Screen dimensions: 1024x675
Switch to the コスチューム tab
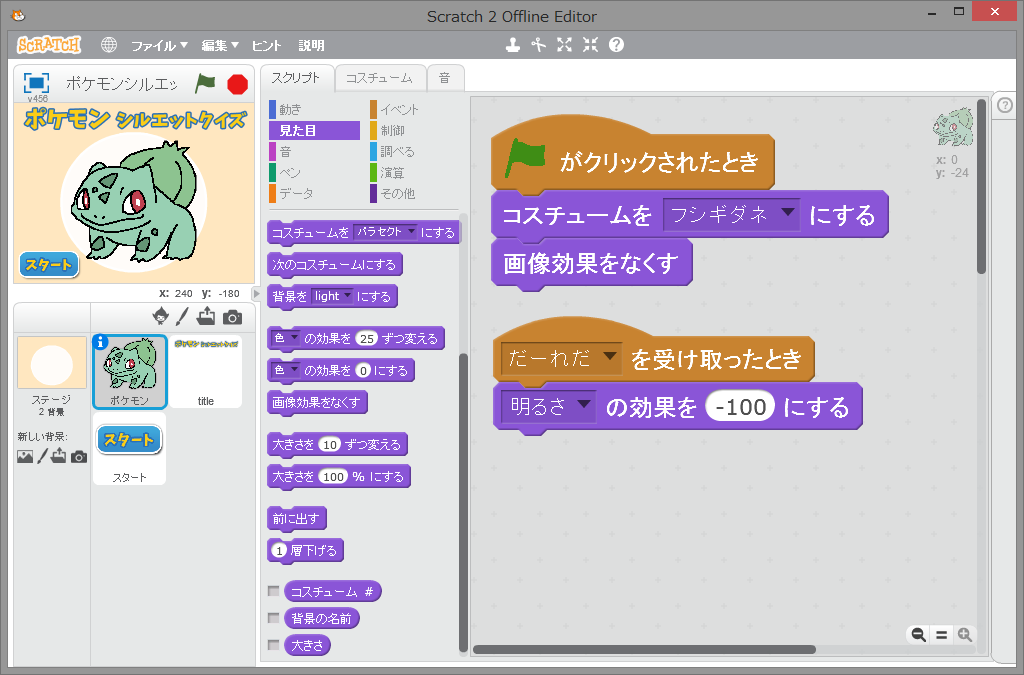pyautogui.click(x=379, y=78)
